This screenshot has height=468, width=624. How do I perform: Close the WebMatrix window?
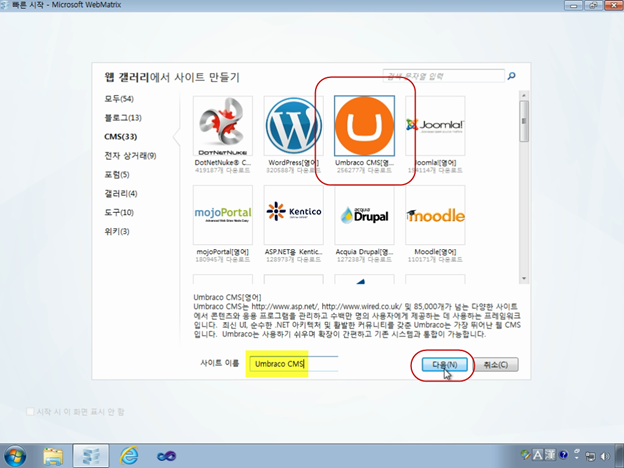click(613, 5)
